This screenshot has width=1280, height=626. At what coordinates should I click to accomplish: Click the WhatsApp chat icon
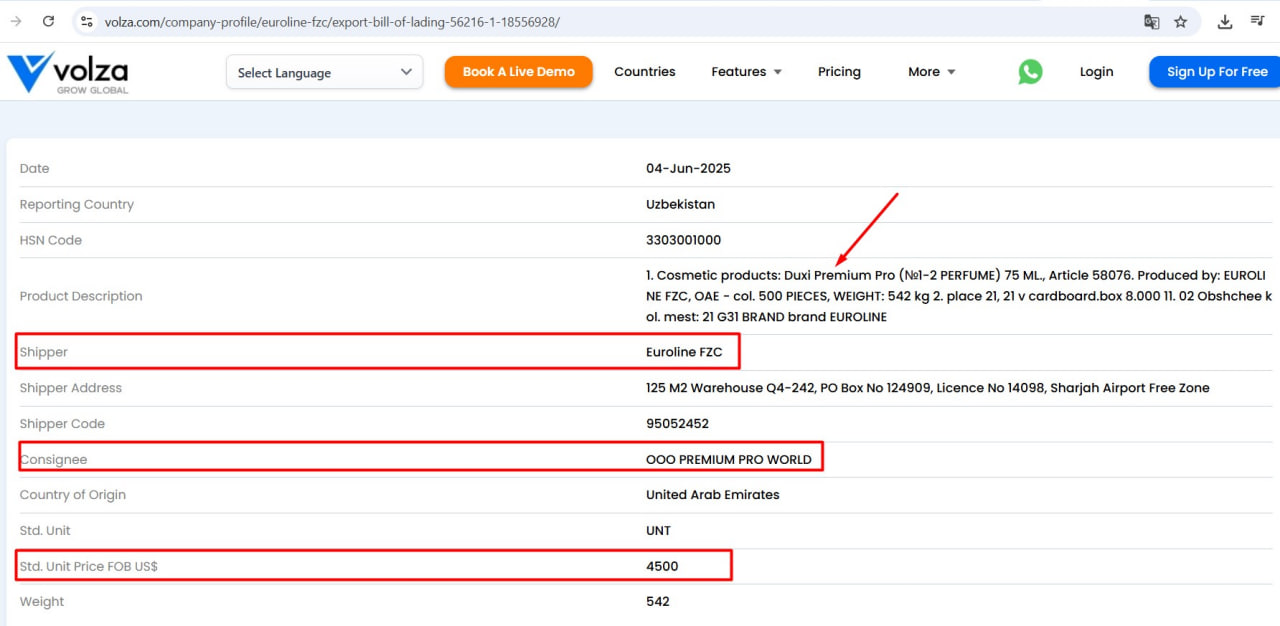coord(1030,72)
